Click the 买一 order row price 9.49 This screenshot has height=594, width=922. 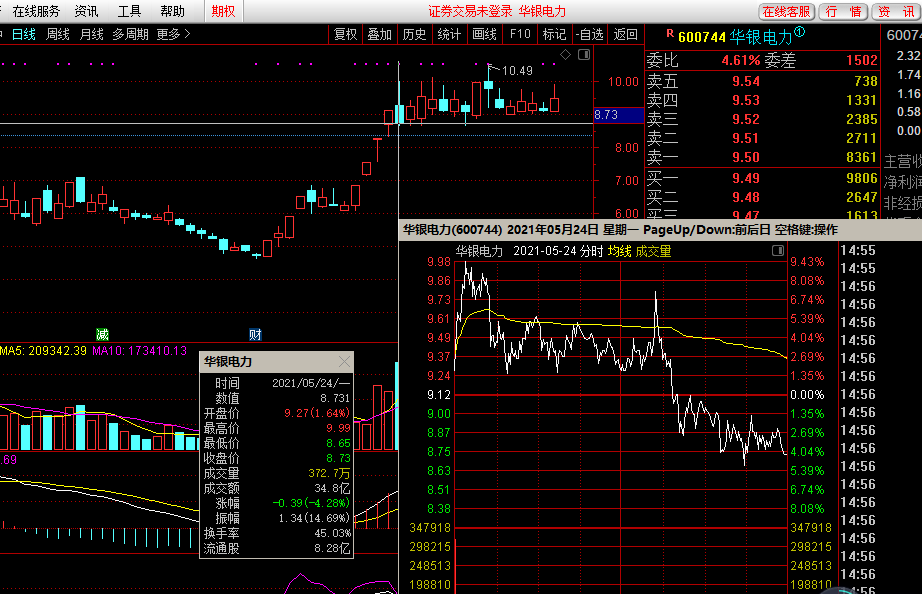point(746,178)
